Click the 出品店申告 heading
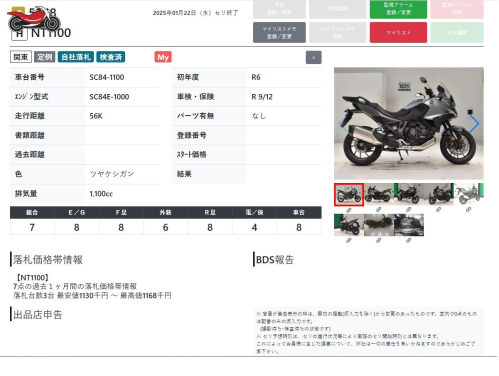The image size is (499, 376). click(37, 314)
